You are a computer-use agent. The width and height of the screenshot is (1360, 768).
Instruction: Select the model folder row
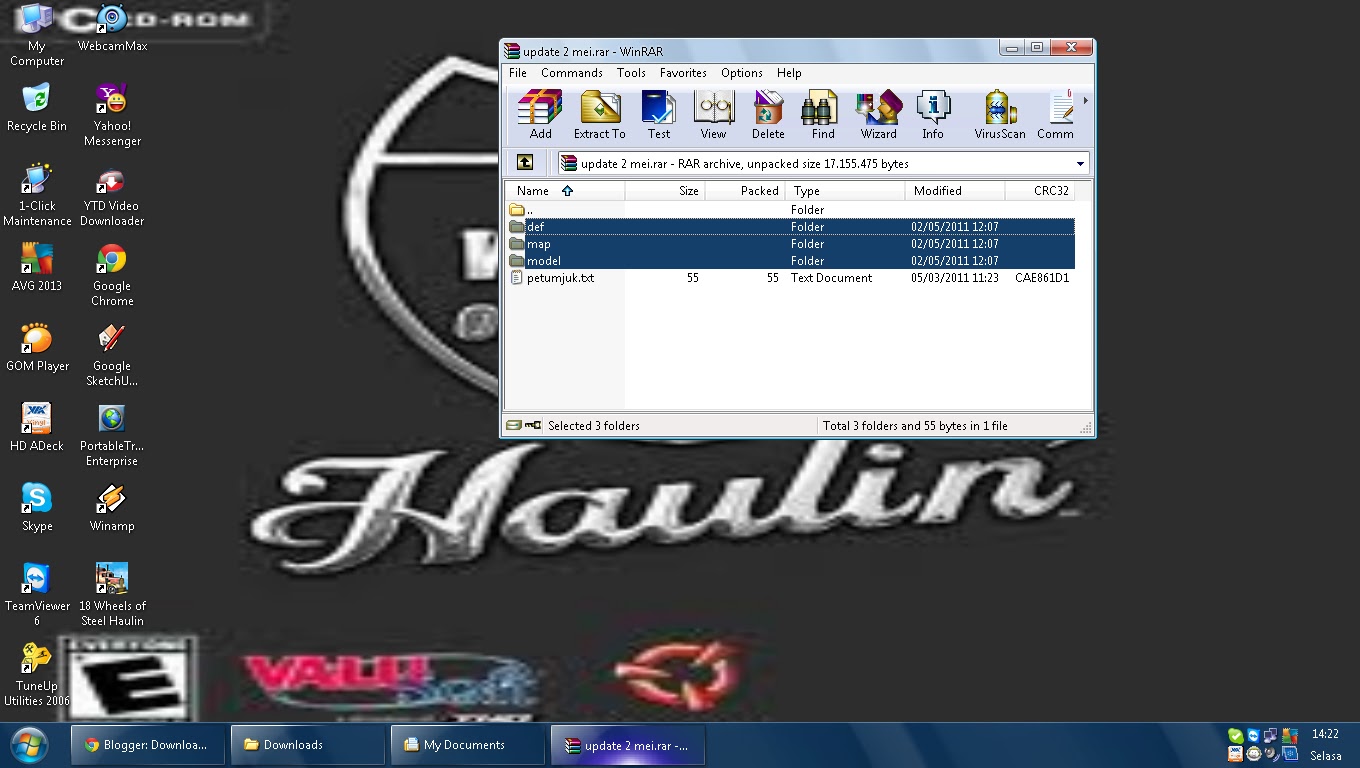pos(790,261)
